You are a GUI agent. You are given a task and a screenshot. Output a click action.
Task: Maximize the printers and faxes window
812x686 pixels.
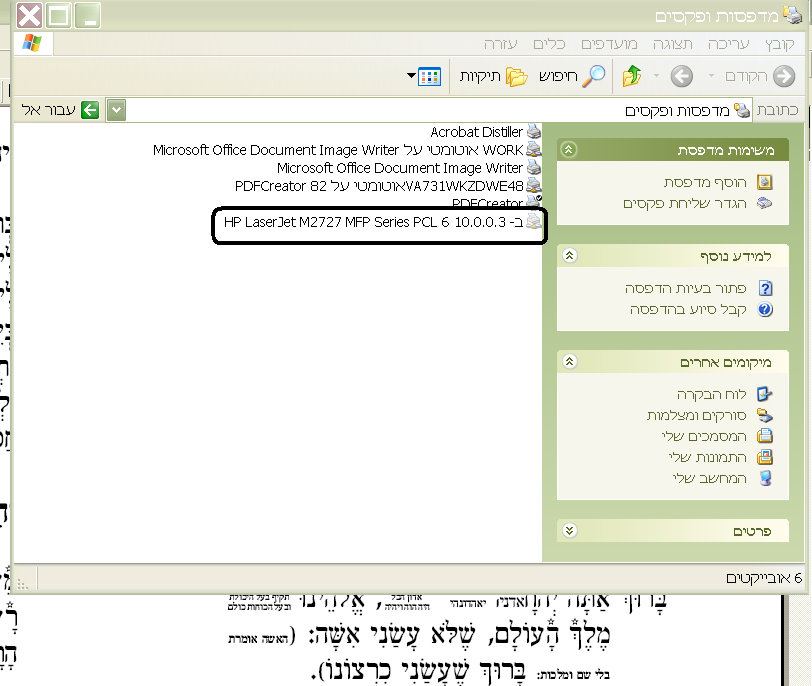click(59, 16)
